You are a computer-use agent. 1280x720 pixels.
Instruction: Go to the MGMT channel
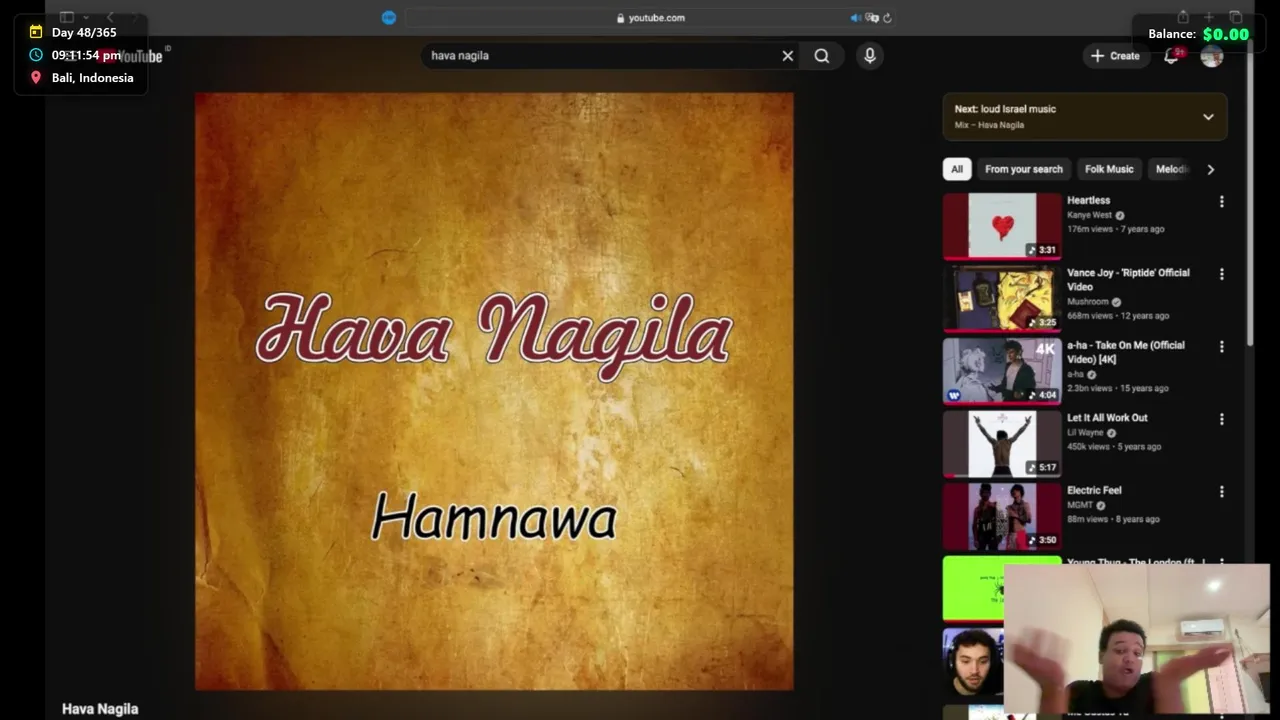pyautogui.click(x=1080, y=505)
